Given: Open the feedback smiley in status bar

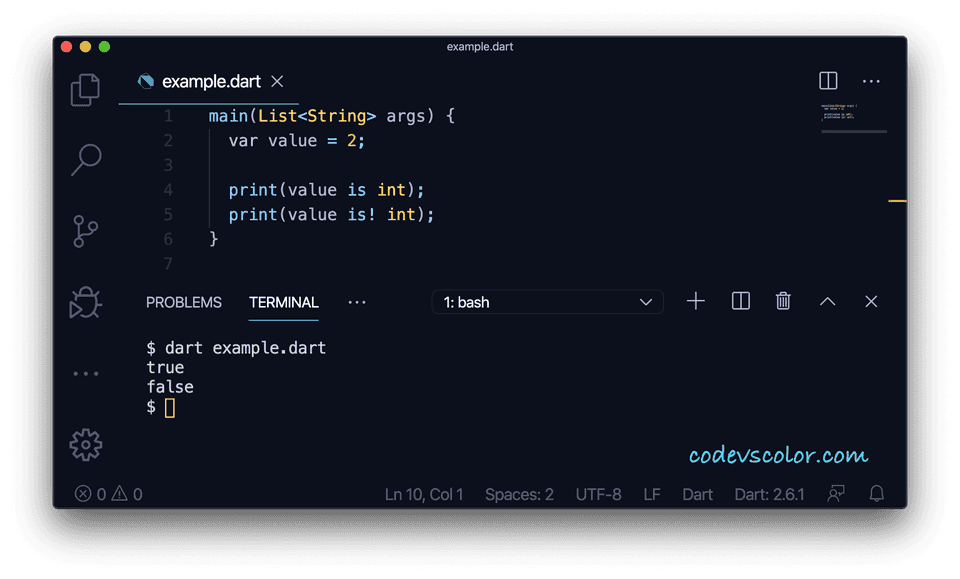Looking at the screenshot, I should [836, 493].
